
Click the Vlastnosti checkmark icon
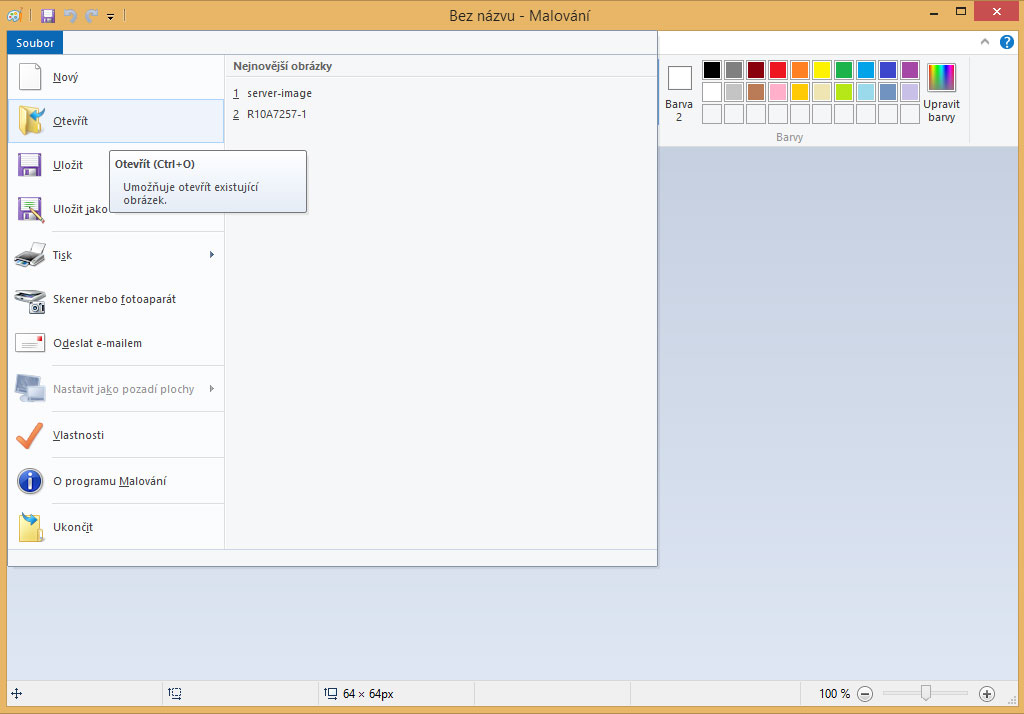[29, 436]
